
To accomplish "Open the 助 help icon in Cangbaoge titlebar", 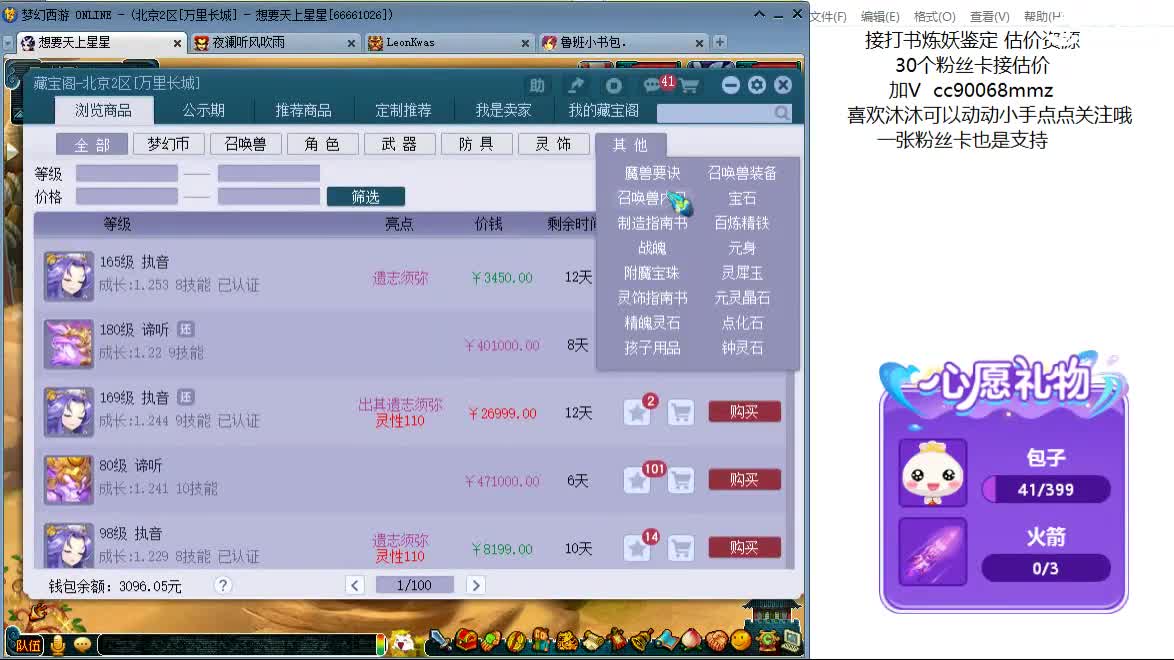I will 537,86.
